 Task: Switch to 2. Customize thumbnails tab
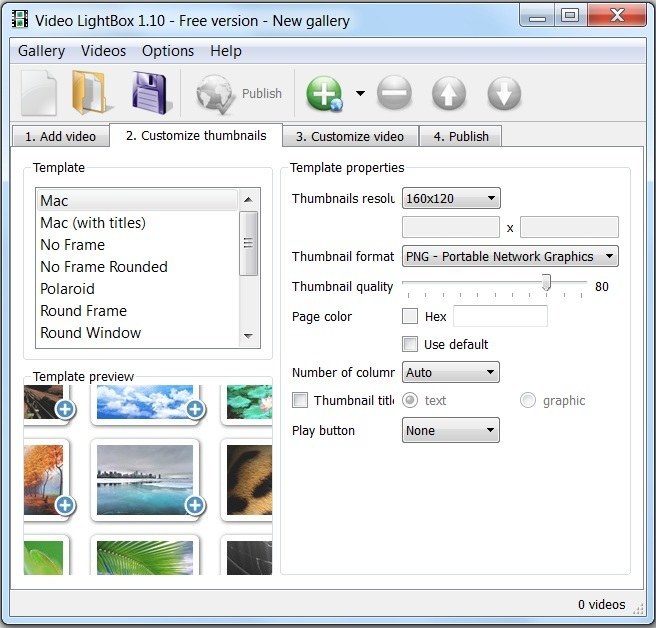pyautogui.click(x=196, y=136)
